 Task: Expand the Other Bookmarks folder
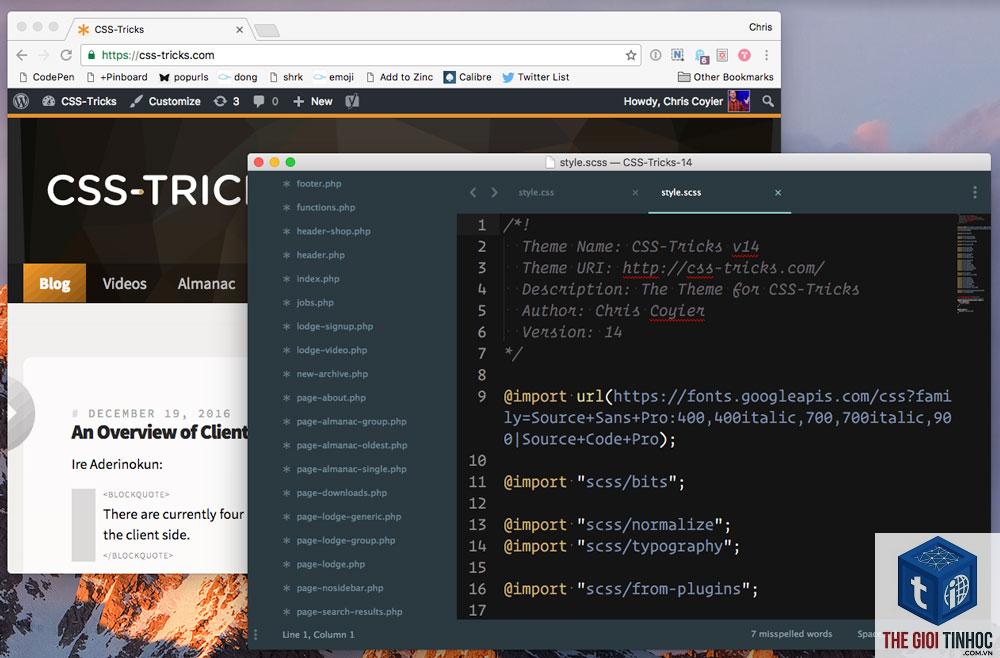coord(726,77)
